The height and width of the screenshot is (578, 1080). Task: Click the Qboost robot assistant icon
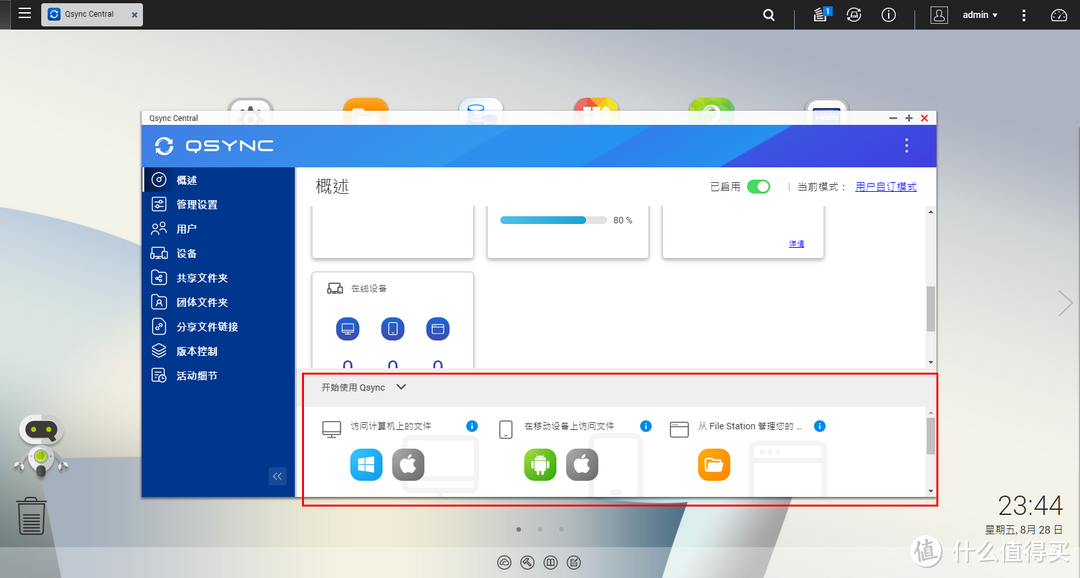[41, 446]
